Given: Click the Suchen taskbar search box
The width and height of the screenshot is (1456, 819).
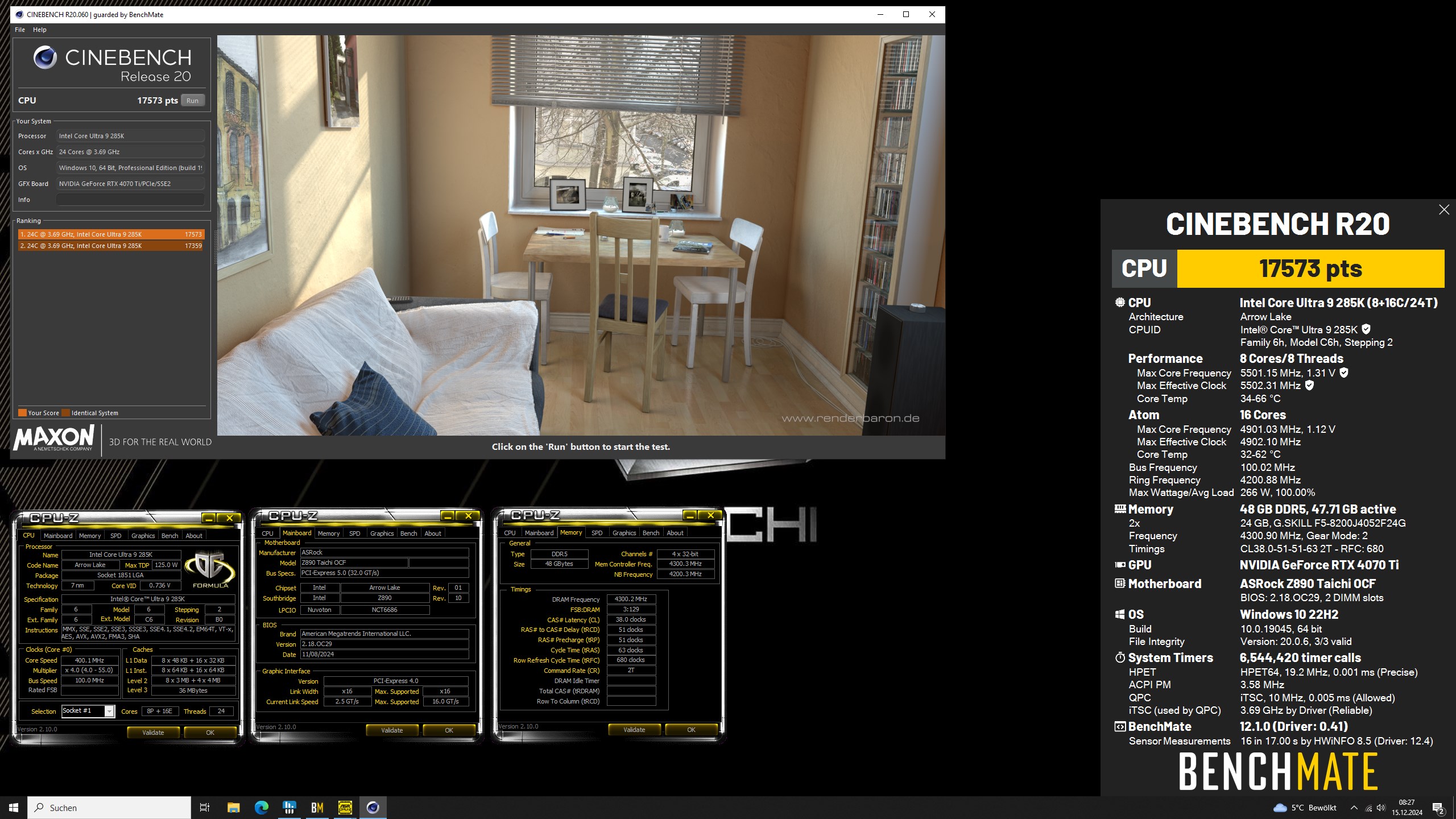Looking at the screenshot, I should pos(109,808).
